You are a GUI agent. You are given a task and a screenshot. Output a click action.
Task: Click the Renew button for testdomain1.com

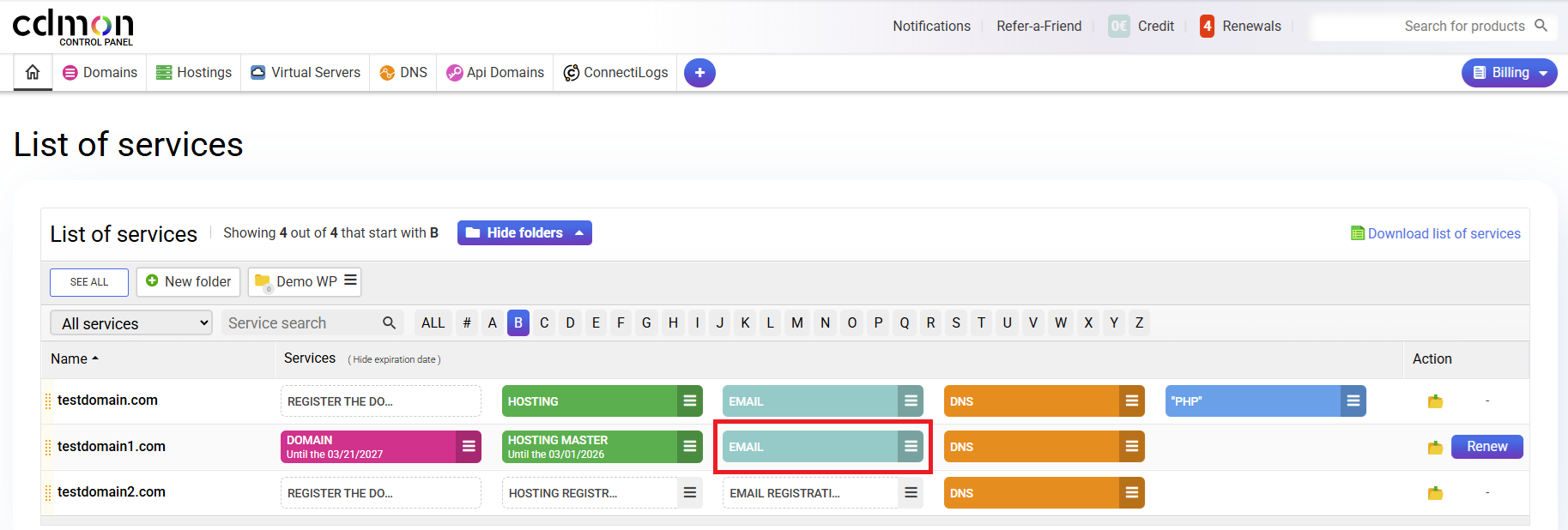pyautogui.click(x=1486, y=447)
